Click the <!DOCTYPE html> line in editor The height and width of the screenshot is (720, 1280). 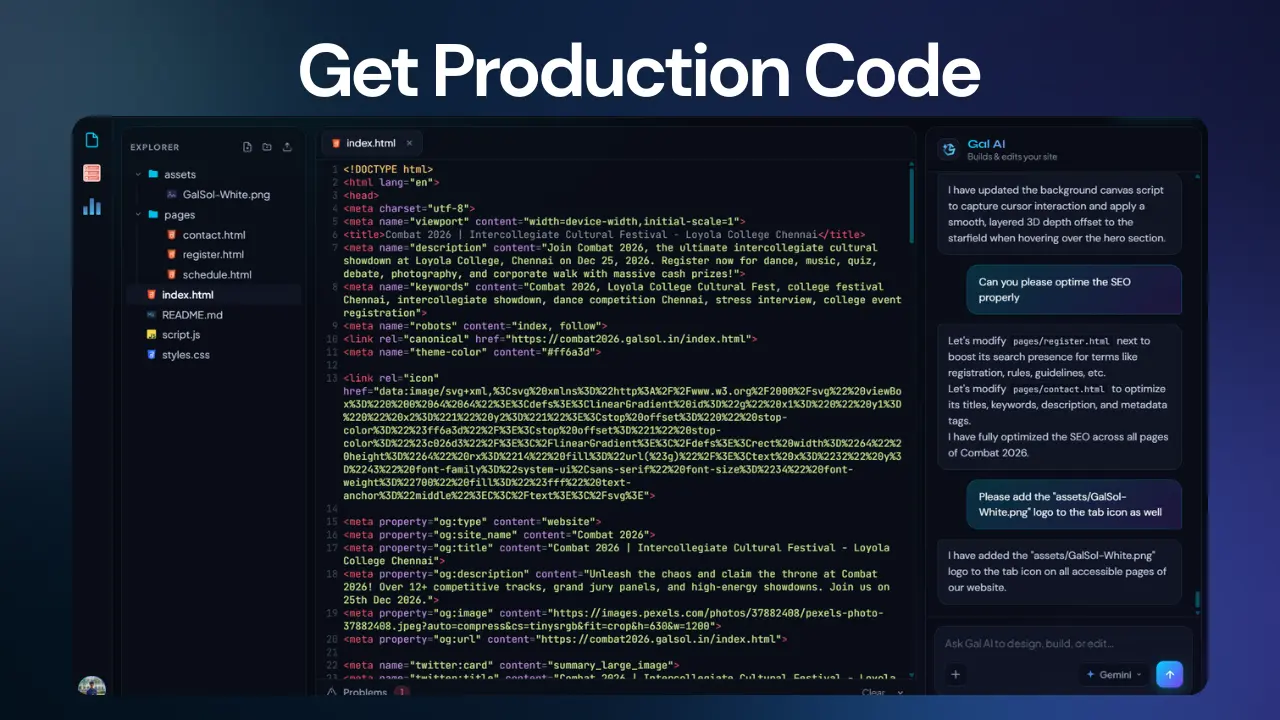tap(388, 170)
